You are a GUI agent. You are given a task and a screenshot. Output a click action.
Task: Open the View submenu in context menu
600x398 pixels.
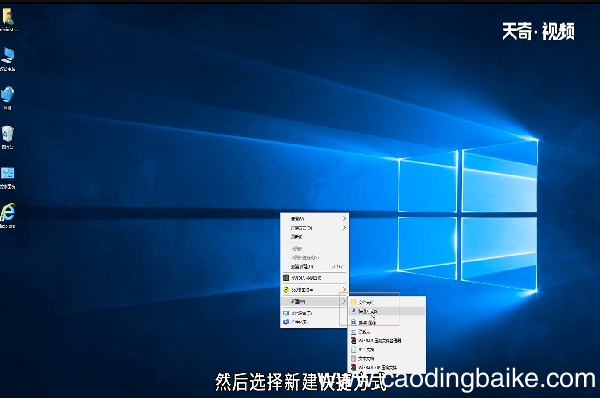click(x=314, y=219)
